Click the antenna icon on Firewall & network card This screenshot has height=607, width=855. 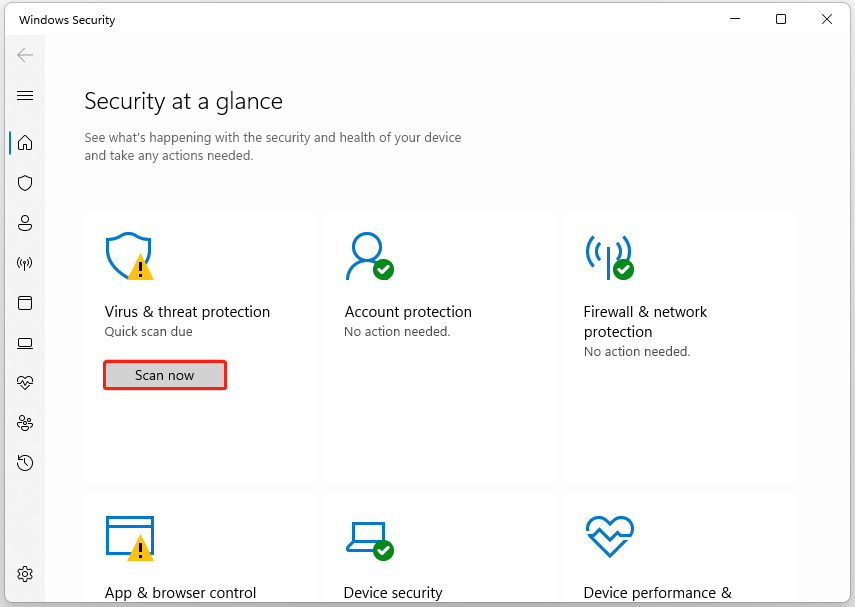609,257
